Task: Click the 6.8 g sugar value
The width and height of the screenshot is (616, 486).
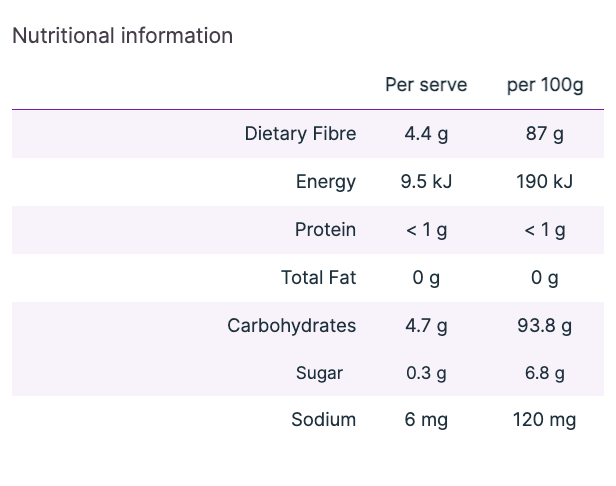Action: [x=545, y=373]
